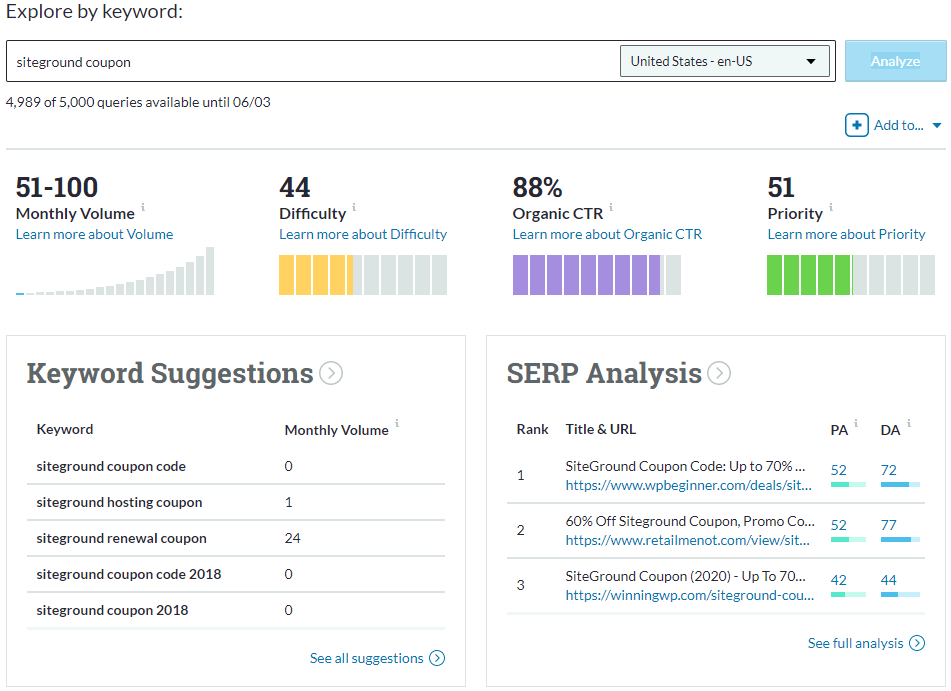Click the 88% Organic CTR value
Screen dimensions: 951x691
click(x=537, y=187)
